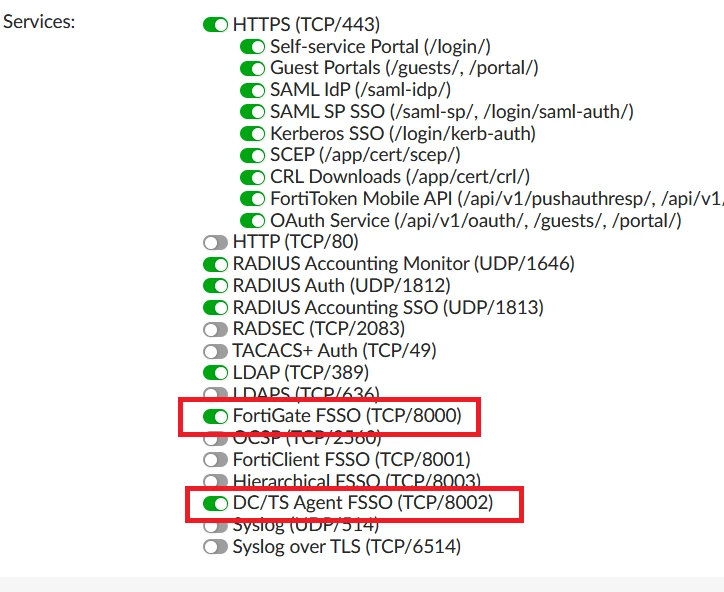Enable Syslog over TLS (TCP/6514) toggle

coord(215,547)
